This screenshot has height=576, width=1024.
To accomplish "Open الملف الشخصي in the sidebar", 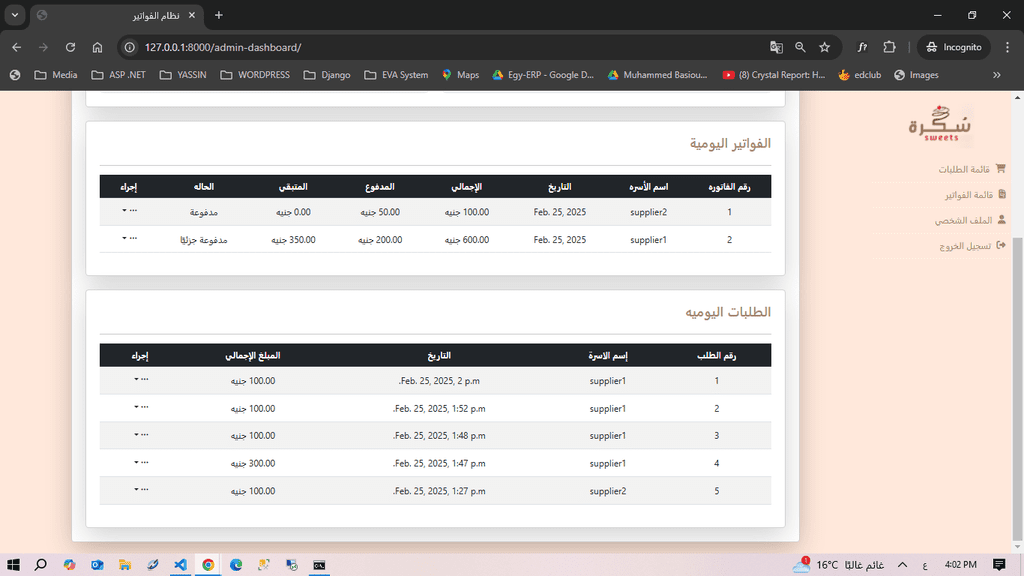I will (963, 220).
